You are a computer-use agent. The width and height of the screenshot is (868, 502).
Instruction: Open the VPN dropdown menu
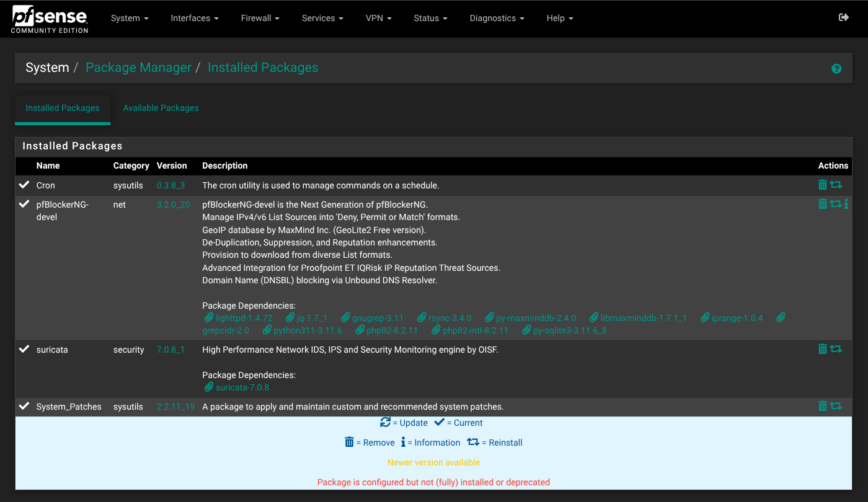[x=378, y=18]
